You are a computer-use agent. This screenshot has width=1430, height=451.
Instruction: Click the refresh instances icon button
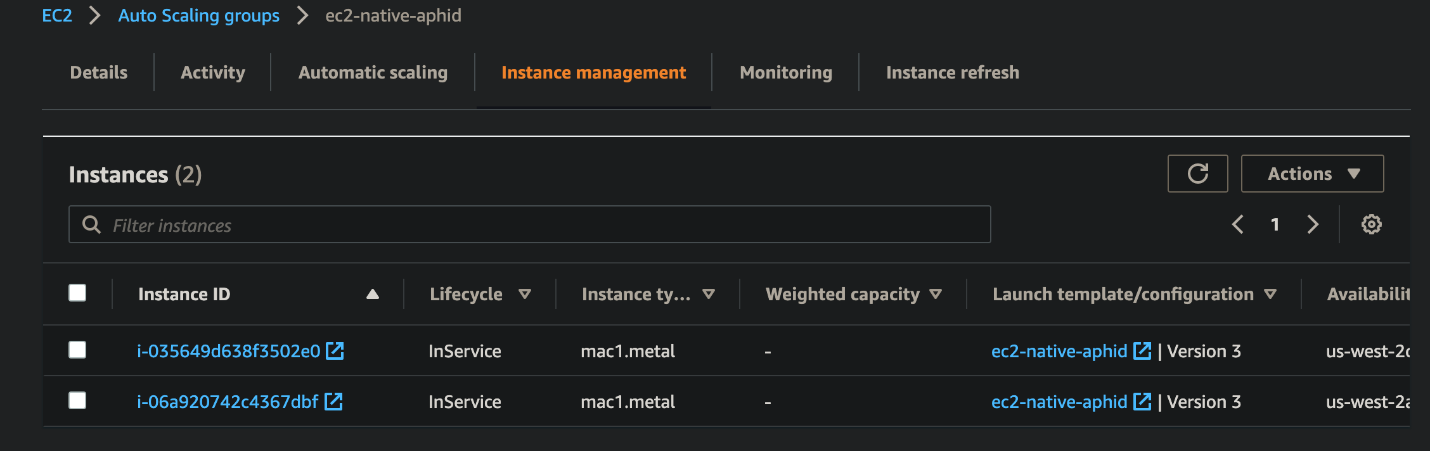pyautogui.click(x=1197, y=174)
